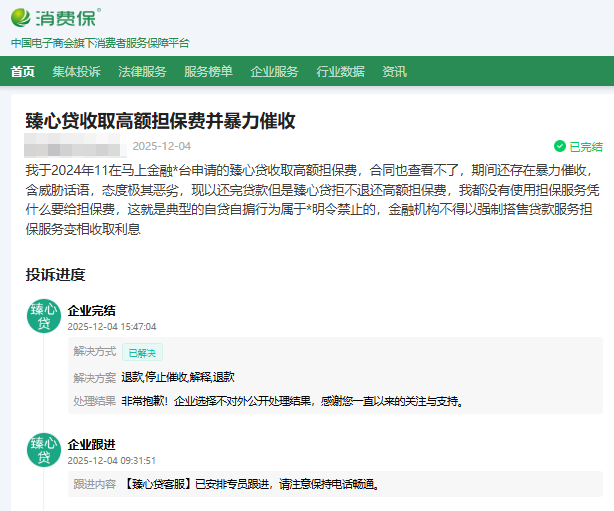Visit the 资讯 navigation item

[394, 72]
